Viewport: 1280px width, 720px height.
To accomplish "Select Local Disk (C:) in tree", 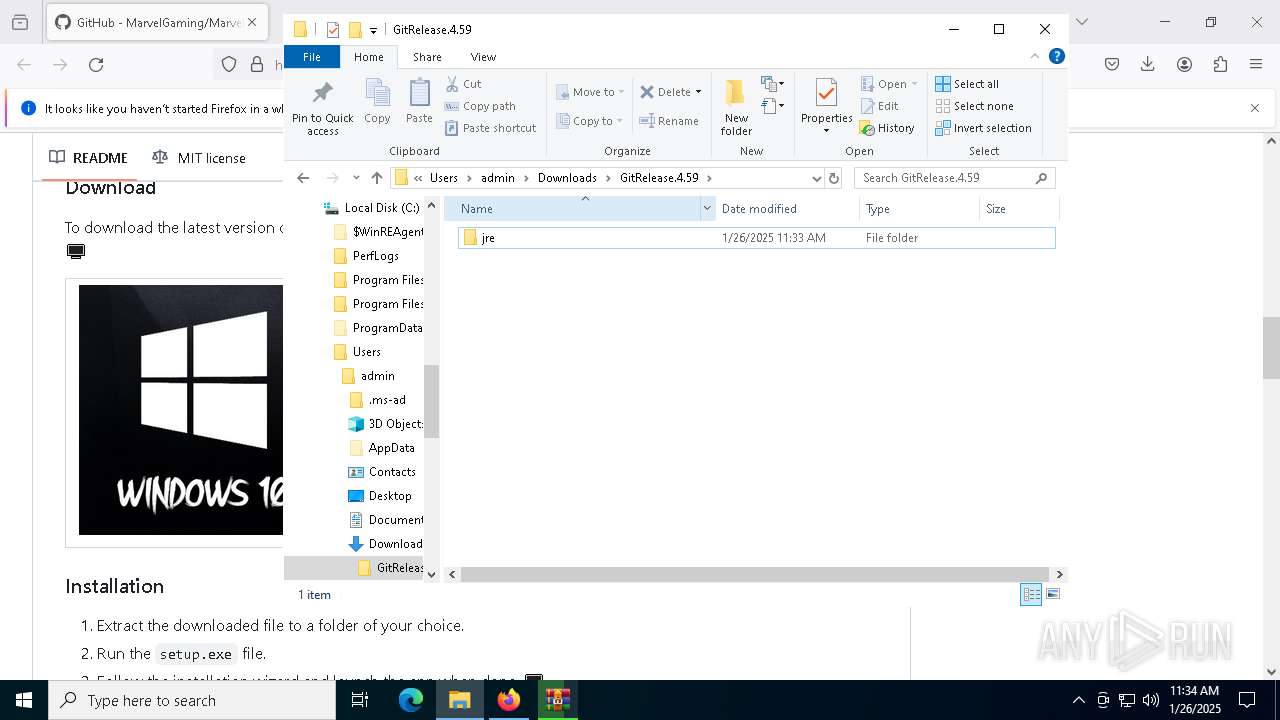I will [372, 208].
